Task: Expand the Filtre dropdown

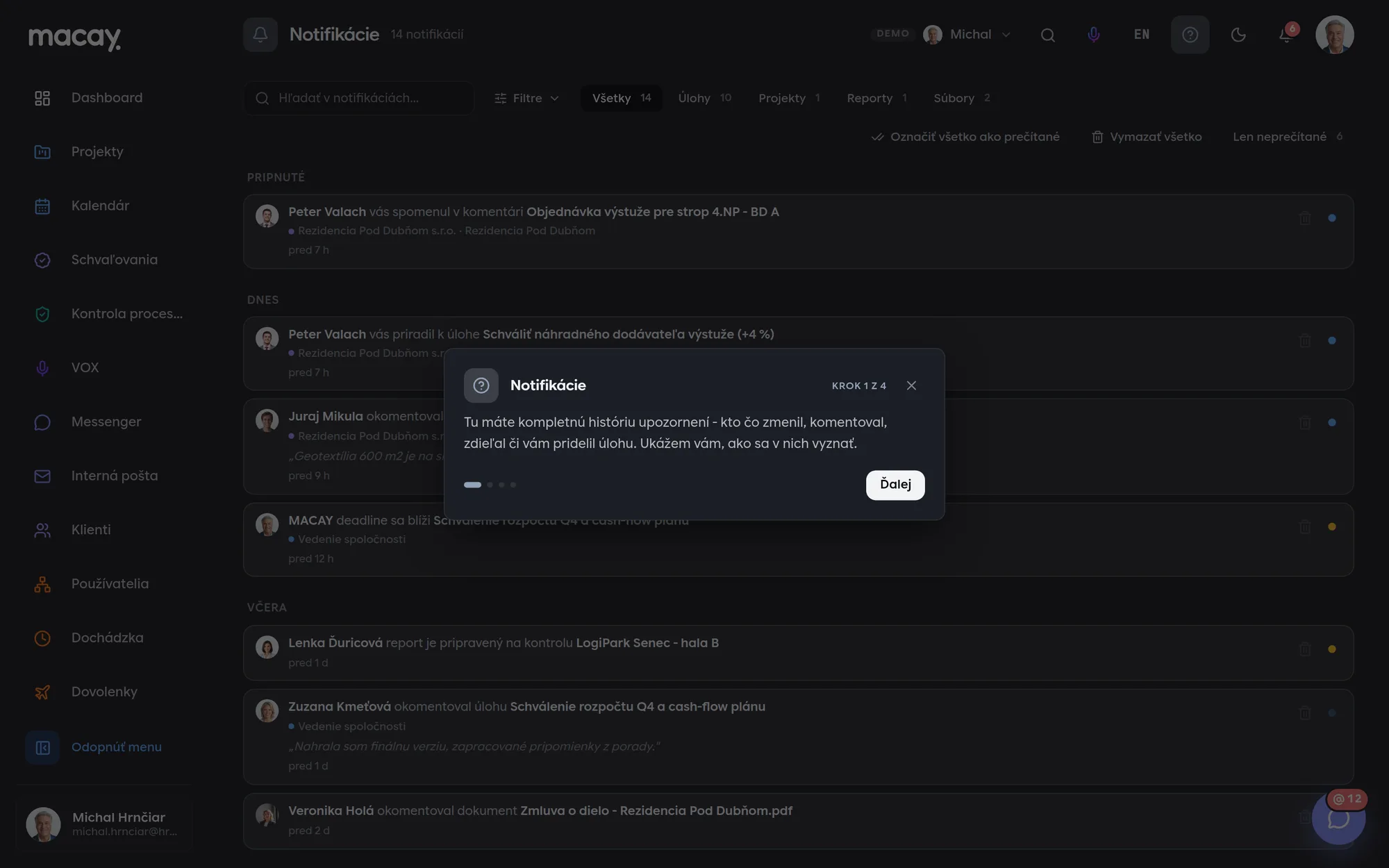Action: 526,98
